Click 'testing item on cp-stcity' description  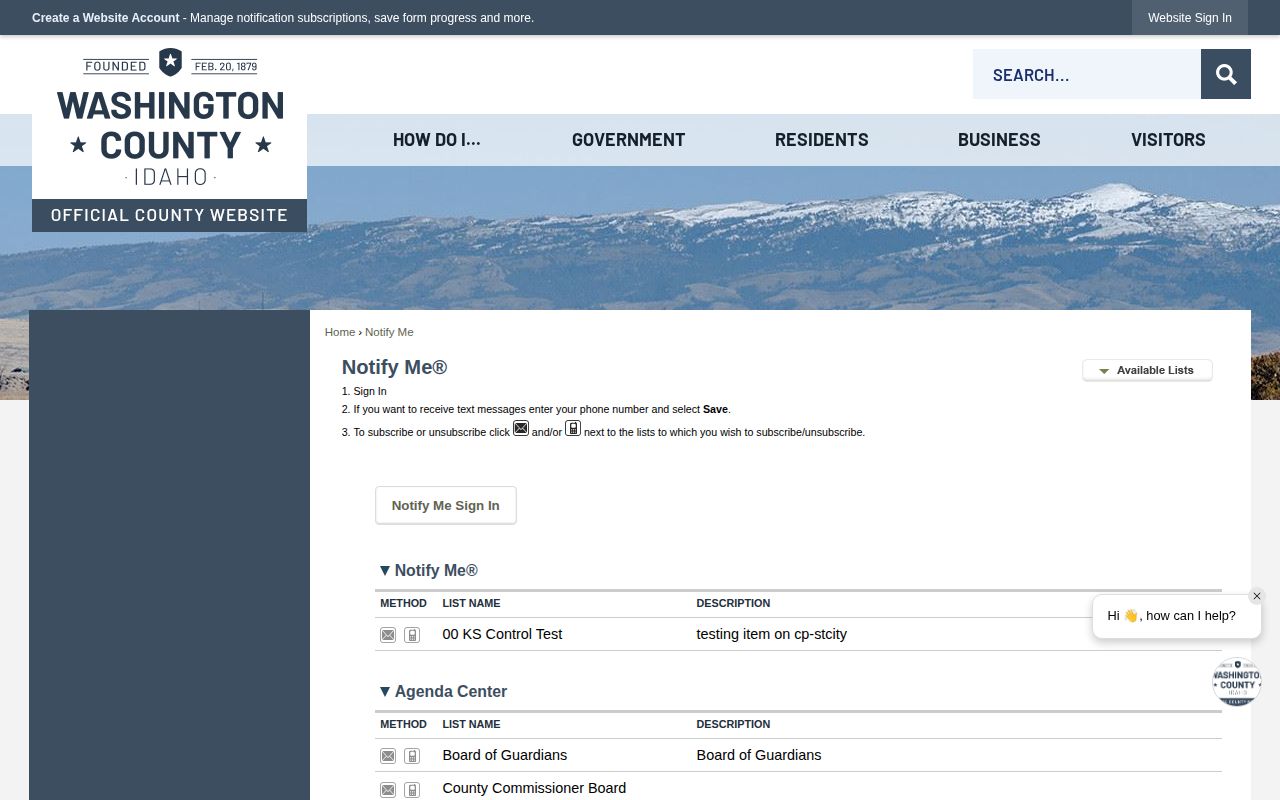click(x=772, y=634)
